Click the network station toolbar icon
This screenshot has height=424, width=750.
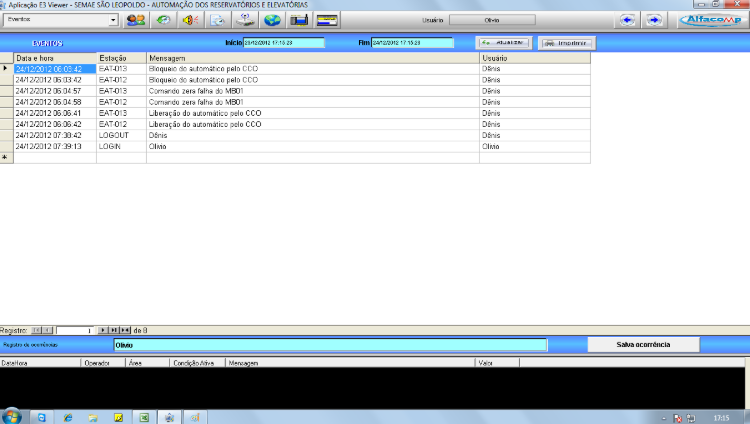(x=244, y=20)
